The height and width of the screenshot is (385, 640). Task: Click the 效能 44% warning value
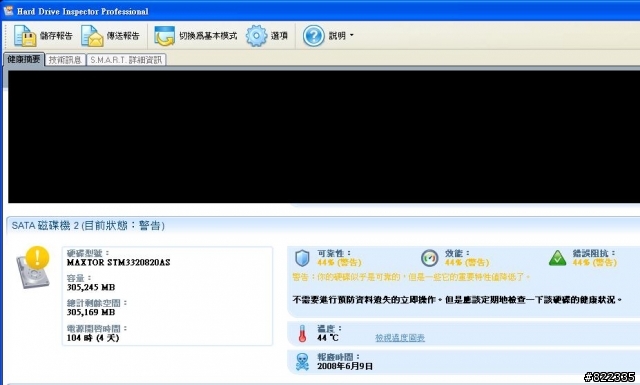[x=467, y=263]
